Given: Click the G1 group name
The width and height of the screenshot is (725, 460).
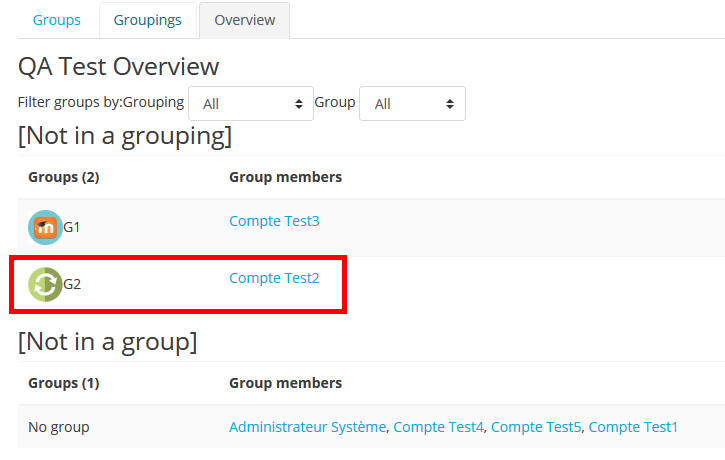Looking at the screenshot, I should (71, 227).
